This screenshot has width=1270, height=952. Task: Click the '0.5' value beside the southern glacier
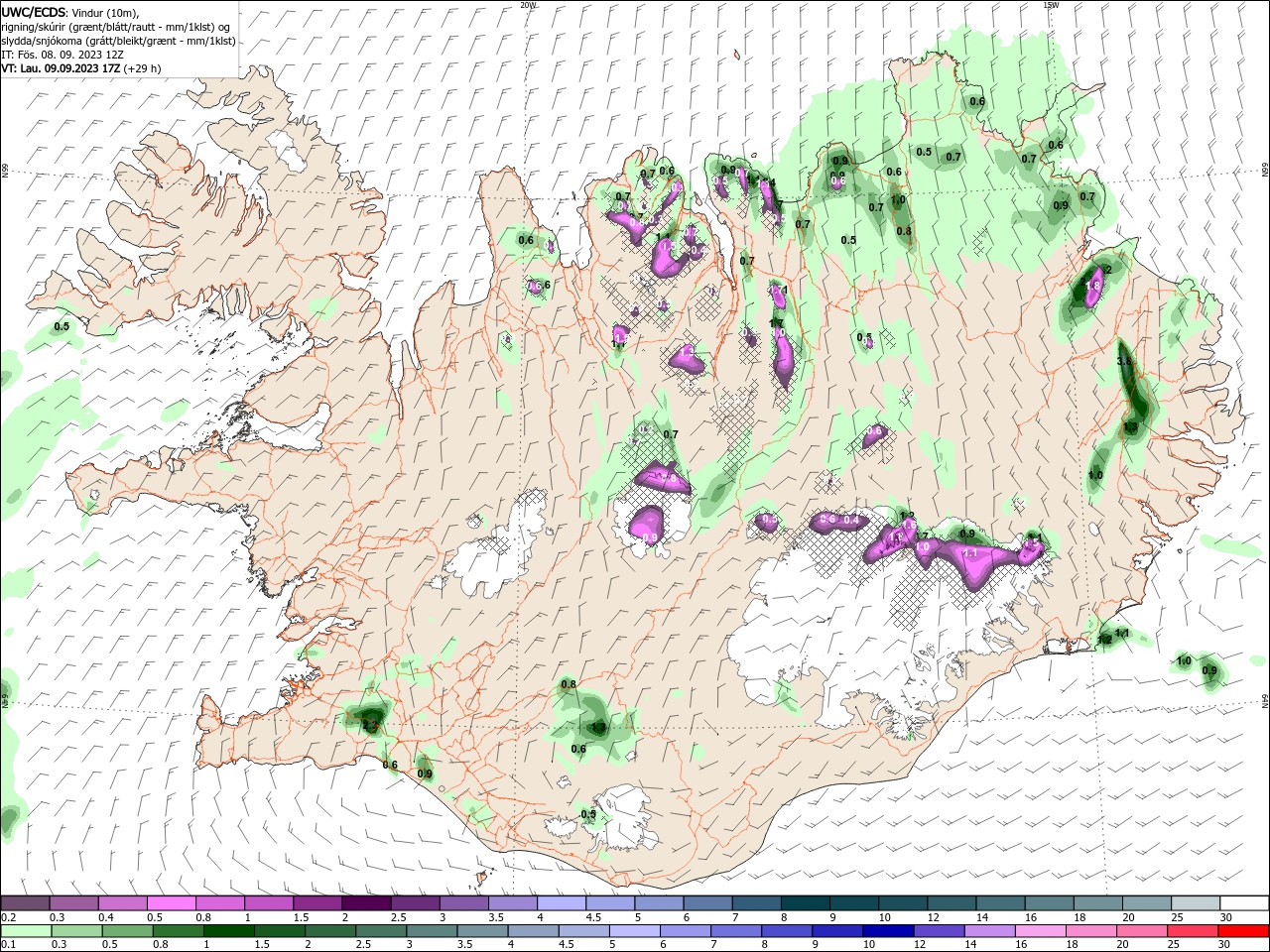point(588,814)
